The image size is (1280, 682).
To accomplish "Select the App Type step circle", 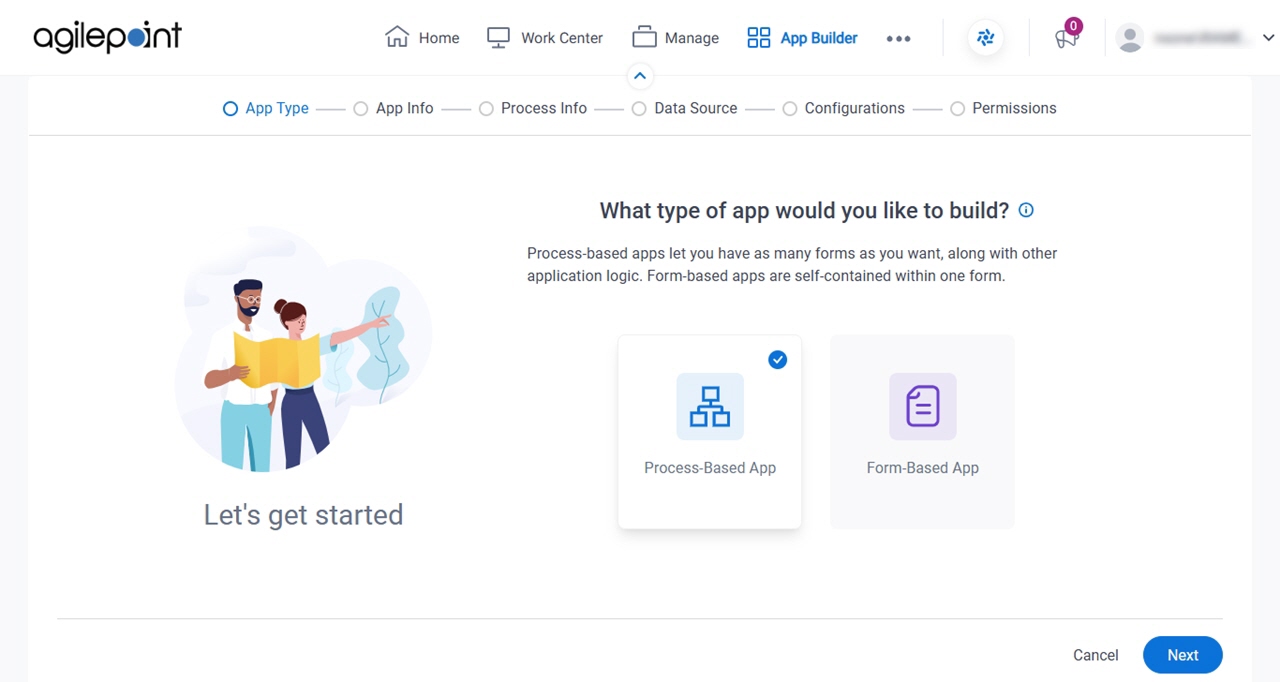I will (x=230, y=108).
